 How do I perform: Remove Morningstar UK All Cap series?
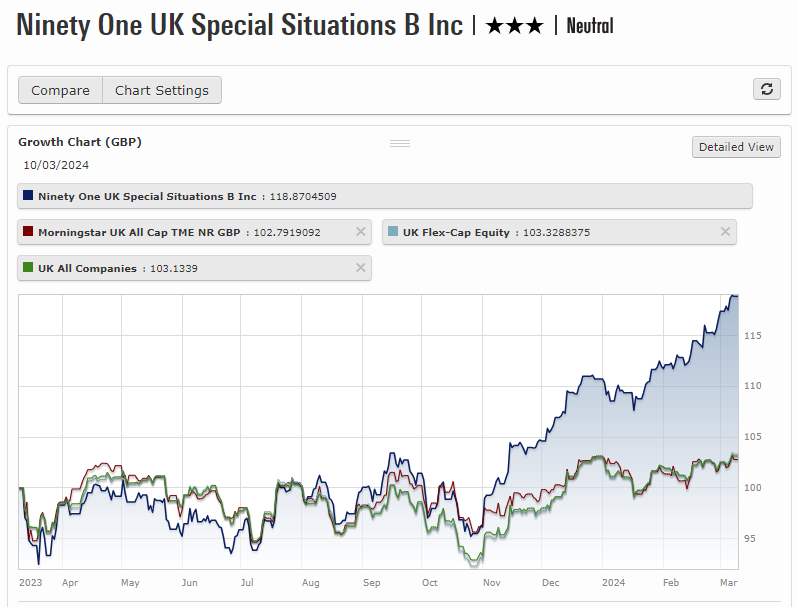click(x=361, y=232)
